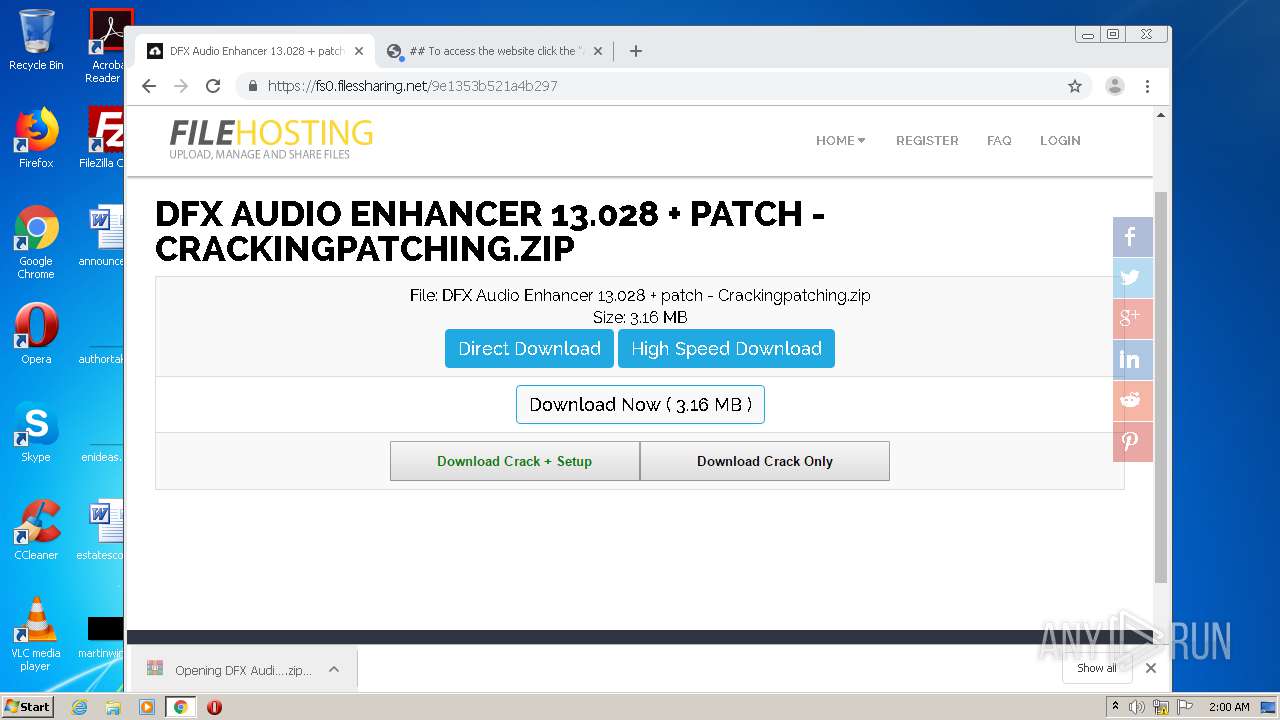Click the FileHosting logo
The image size is (1280, 720).
point(271,139)
